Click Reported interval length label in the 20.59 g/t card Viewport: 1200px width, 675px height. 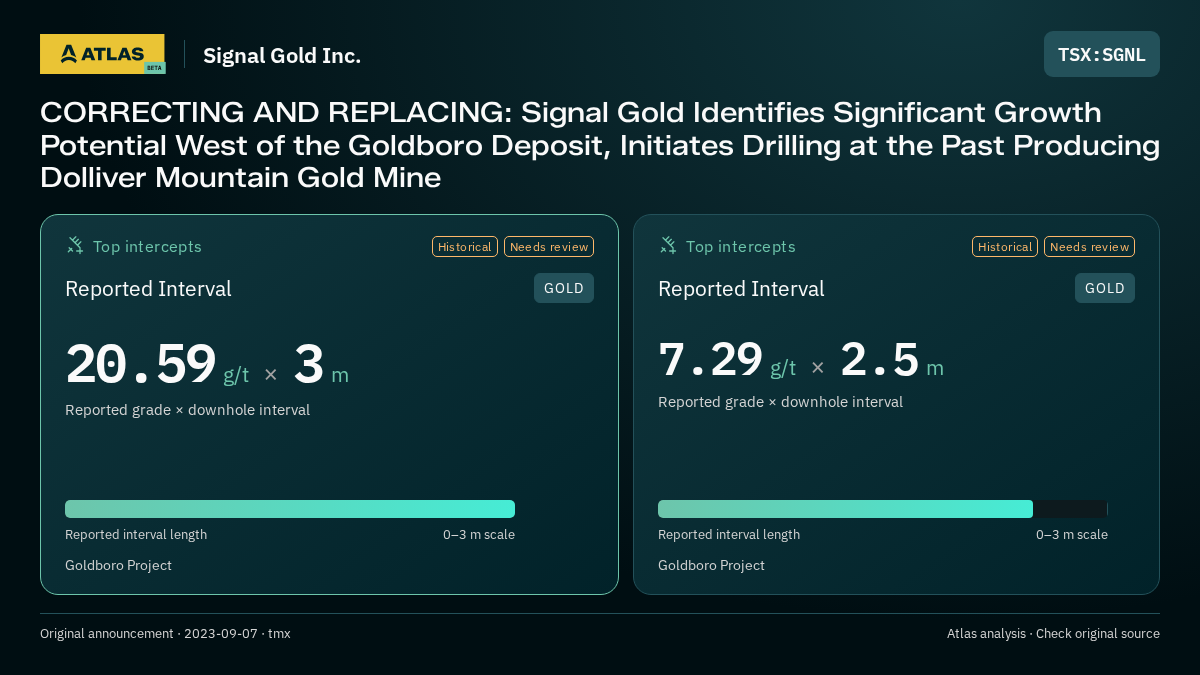(x=136, y=534)
